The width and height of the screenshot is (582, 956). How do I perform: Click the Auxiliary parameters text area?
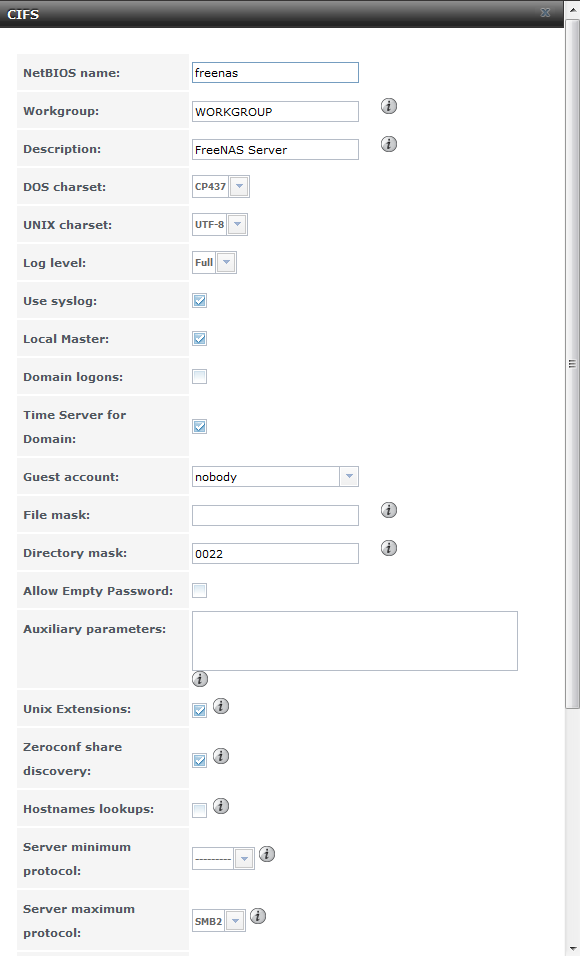pos(355,641)
